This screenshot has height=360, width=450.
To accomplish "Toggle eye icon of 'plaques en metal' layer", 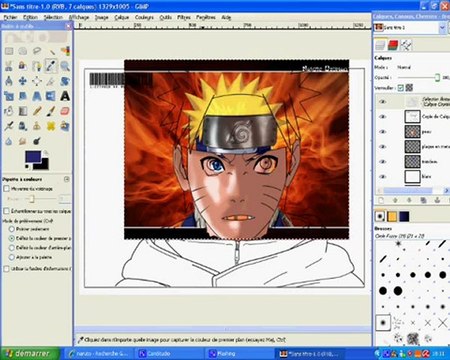I will pos(383,147).
